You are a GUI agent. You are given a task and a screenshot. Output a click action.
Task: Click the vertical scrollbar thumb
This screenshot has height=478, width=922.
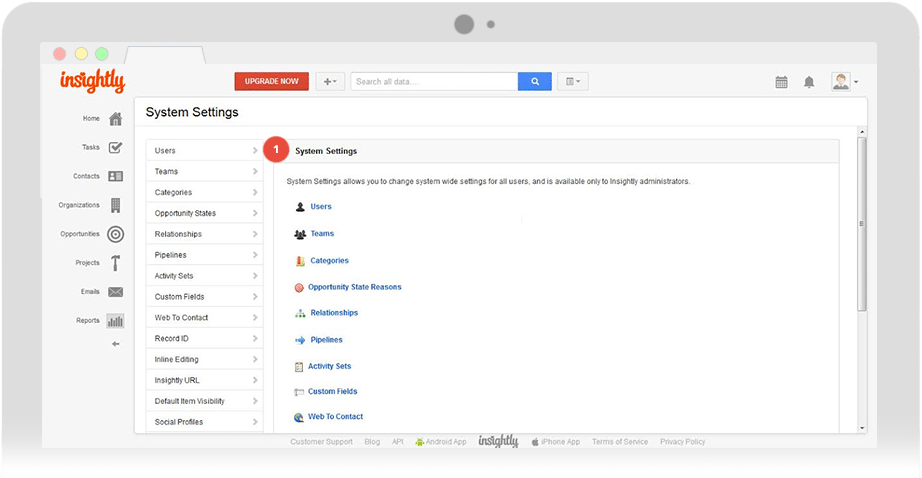862,224
